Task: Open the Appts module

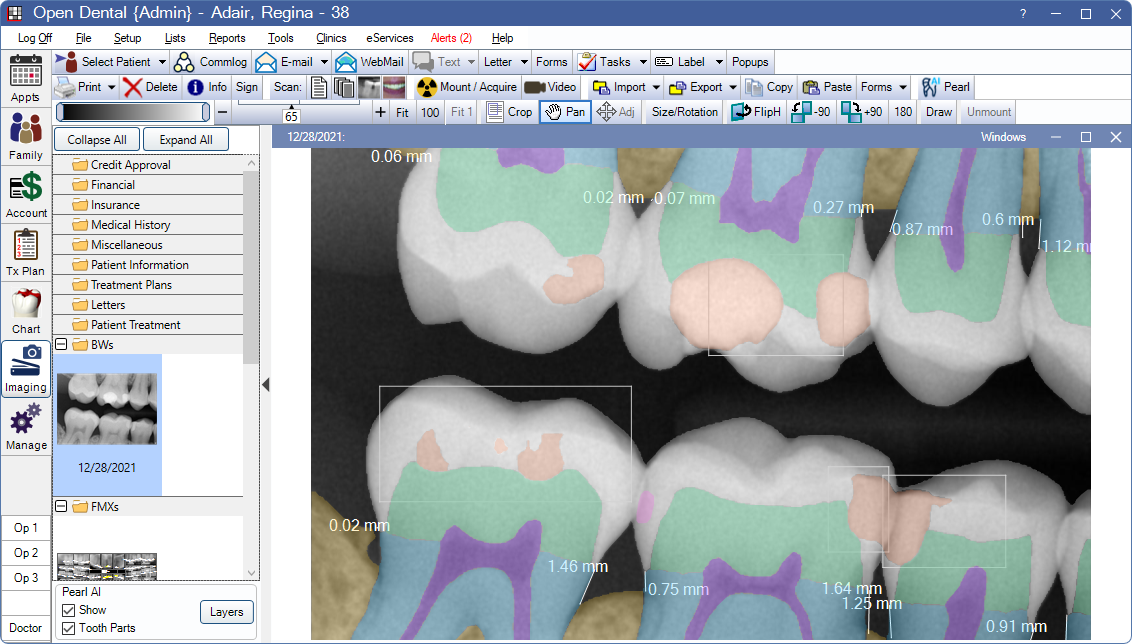Action: click(x=25, y=78)
